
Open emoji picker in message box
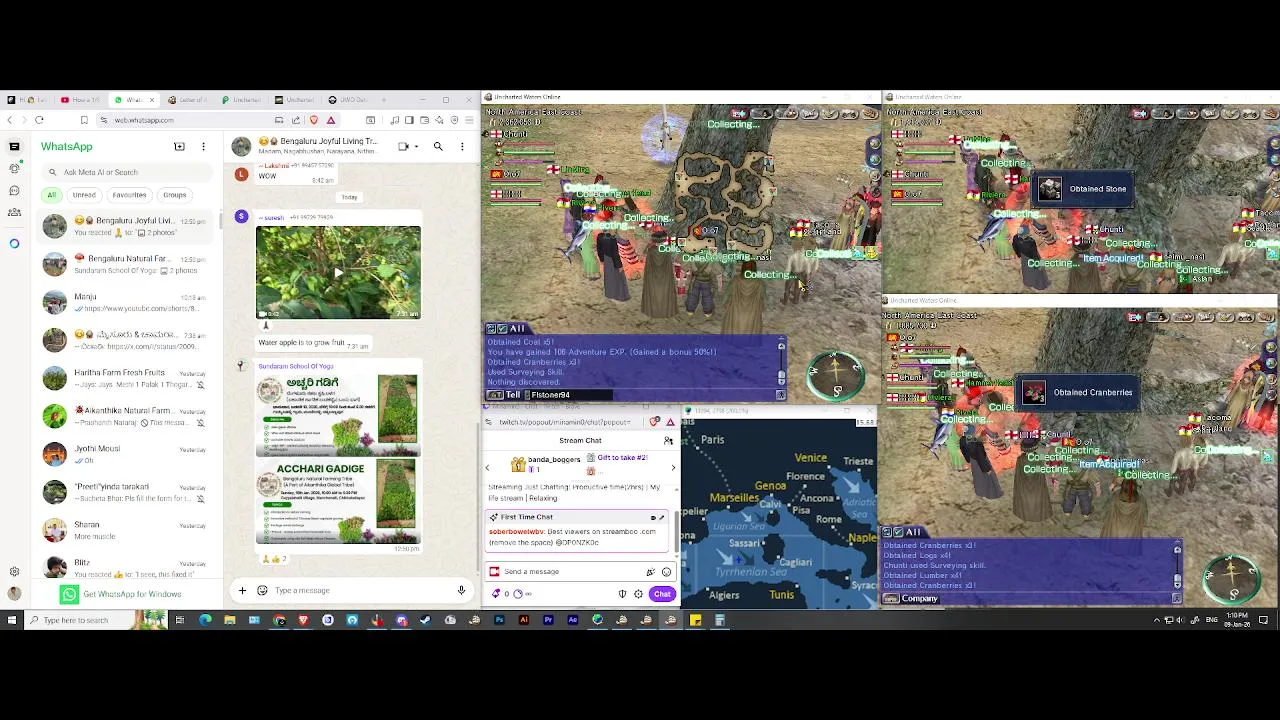[x=262, y=590]
